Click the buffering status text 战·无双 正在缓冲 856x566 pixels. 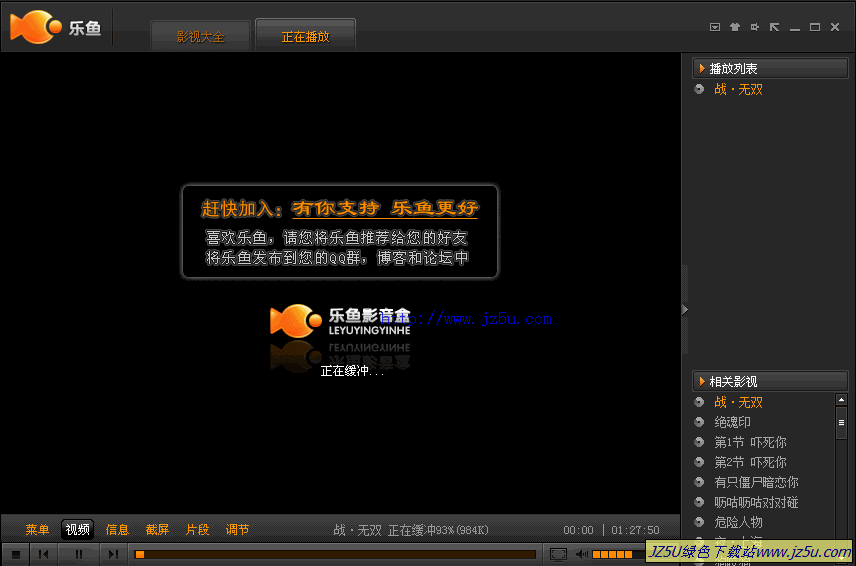411,530
